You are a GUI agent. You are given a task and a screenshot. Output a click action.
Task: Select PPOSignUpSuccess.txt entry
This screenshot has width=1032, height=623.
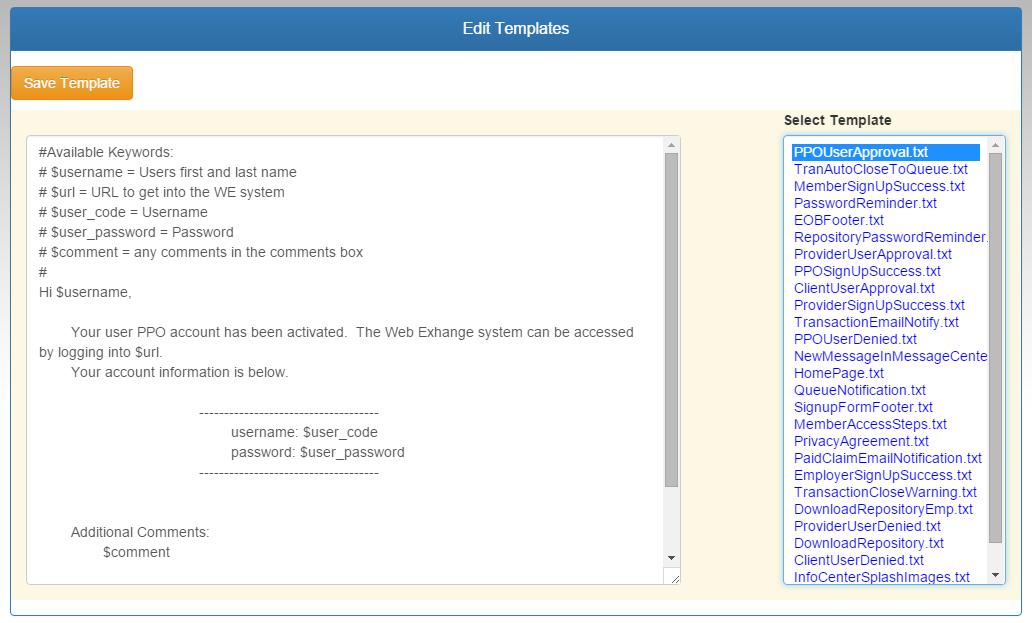867,271
